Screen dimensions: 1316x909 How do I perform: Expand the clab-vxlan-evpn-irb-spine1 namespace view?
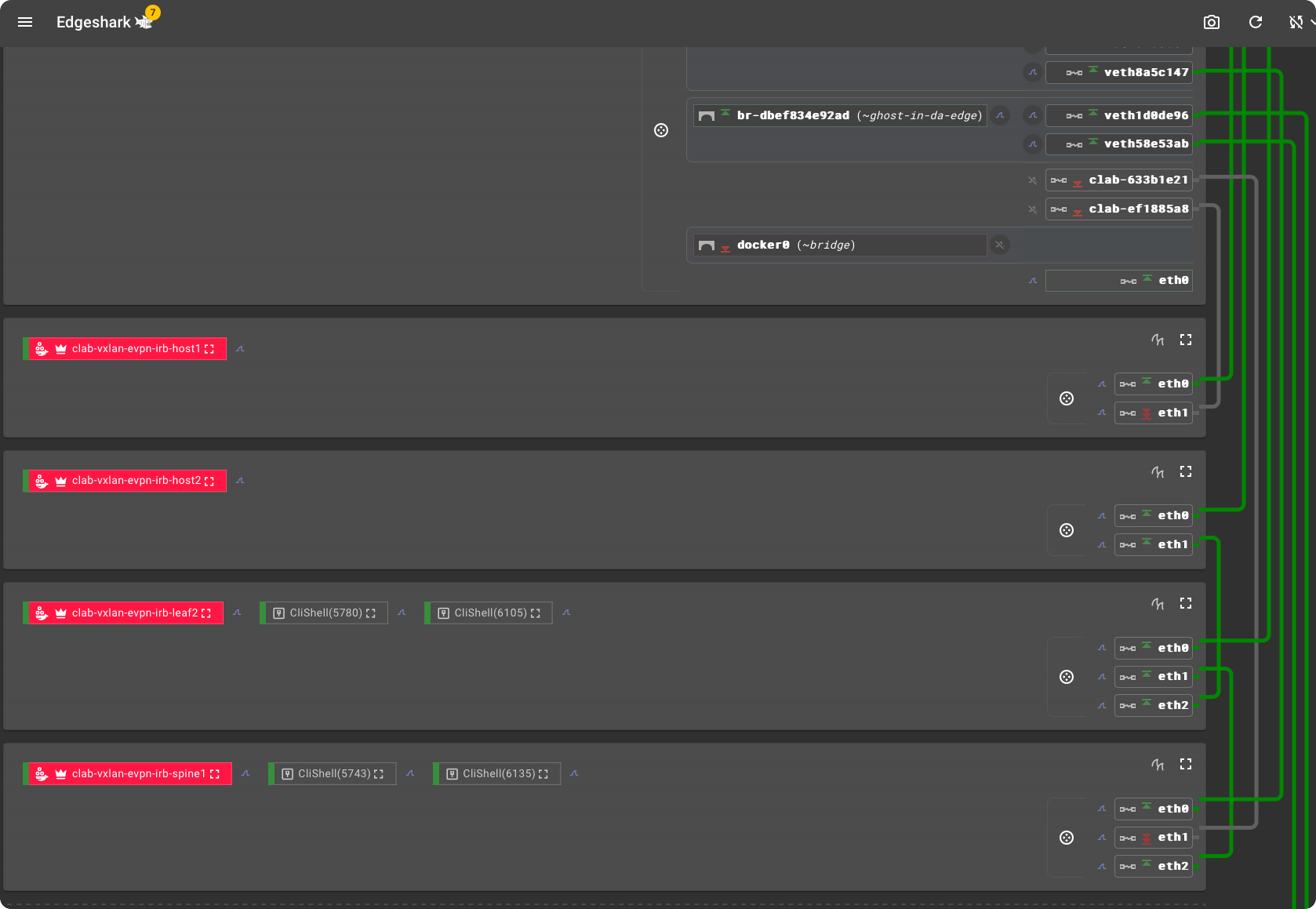pyautogui.click(x=1186, y=764)
